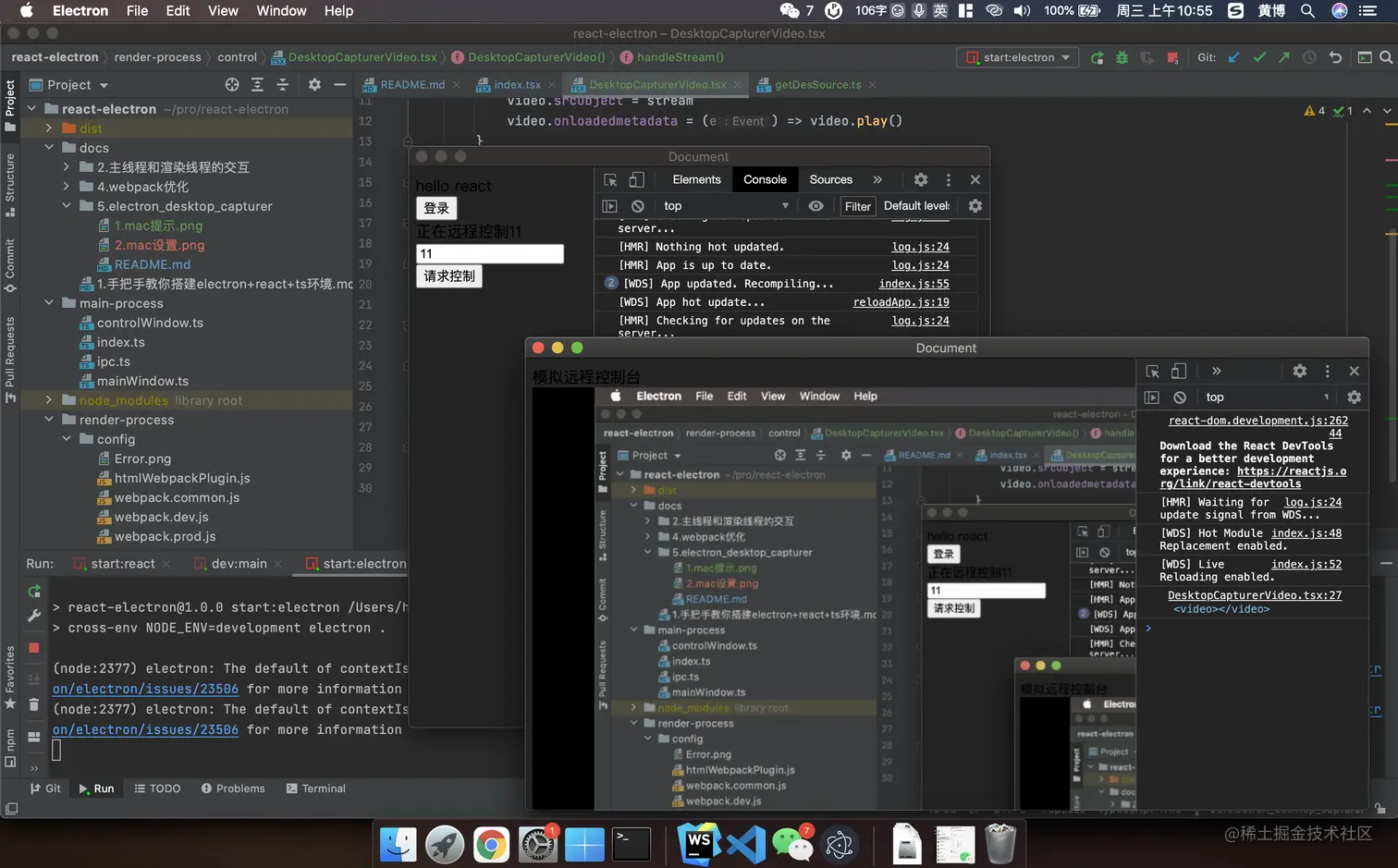
Task: Toggle console sidebar in the hello react DevTools
Action: [609, 206]
